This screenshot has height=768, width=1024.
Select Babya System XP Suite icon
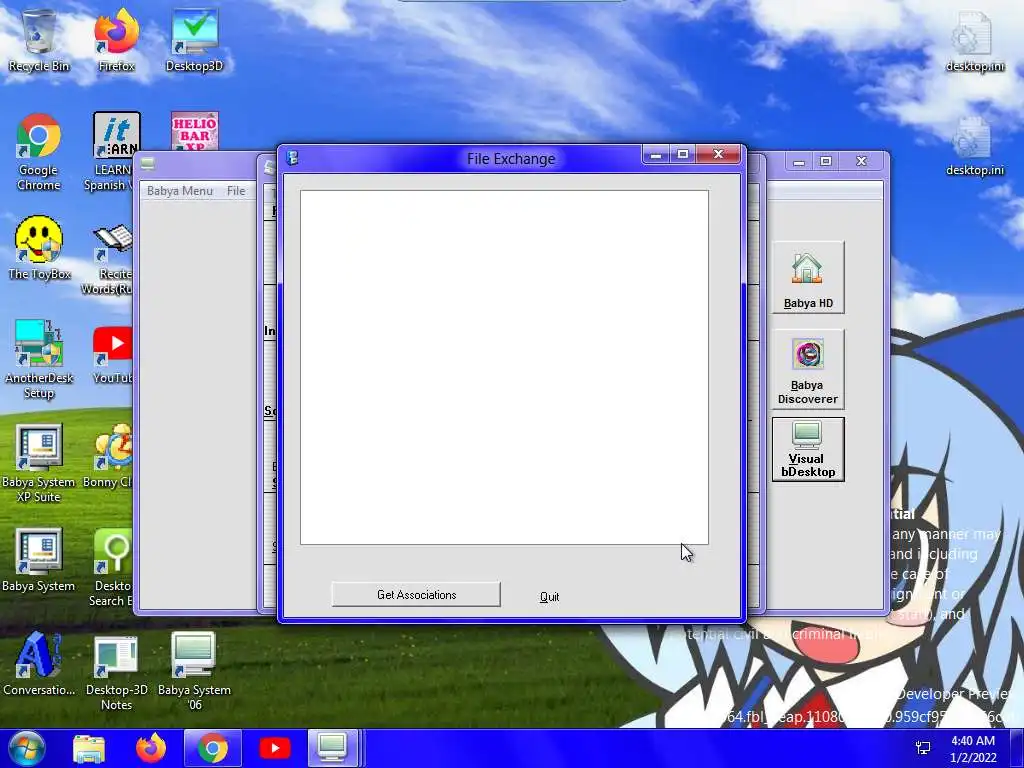tap(39, 464)
